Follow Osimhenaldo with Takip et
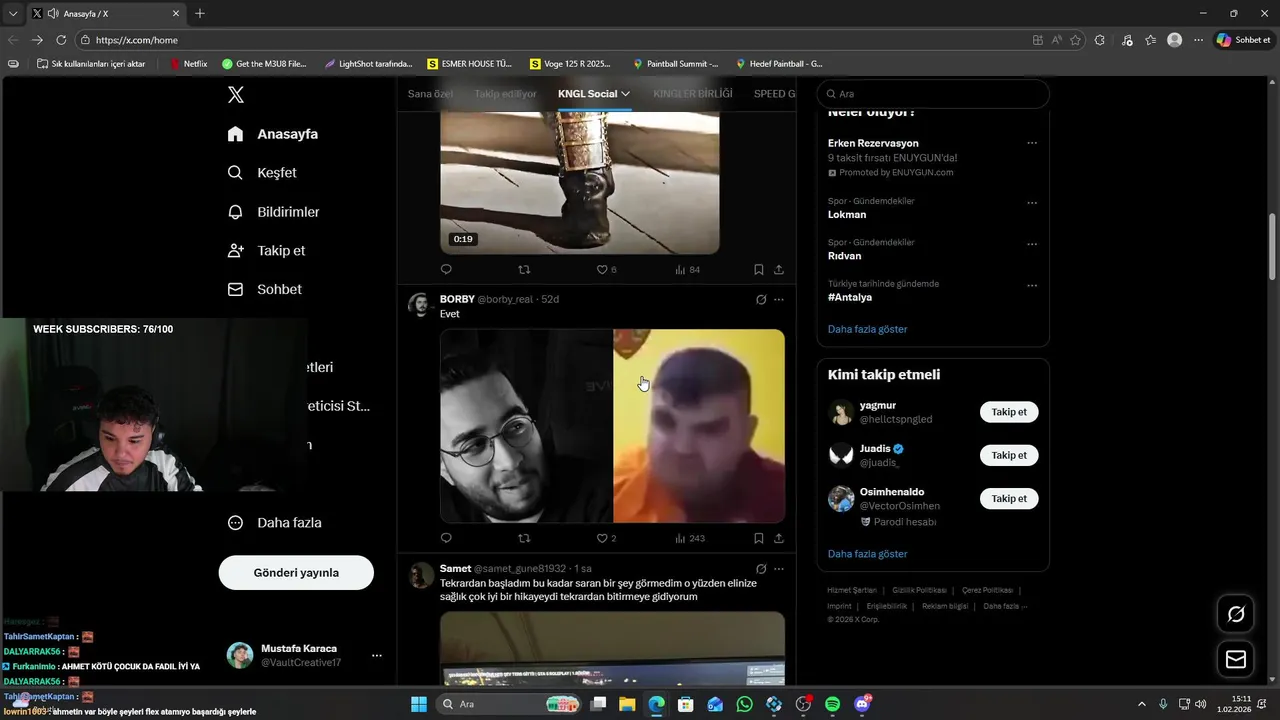Viewport: 1280px width, 720px height. click(x=1009, y=498)
